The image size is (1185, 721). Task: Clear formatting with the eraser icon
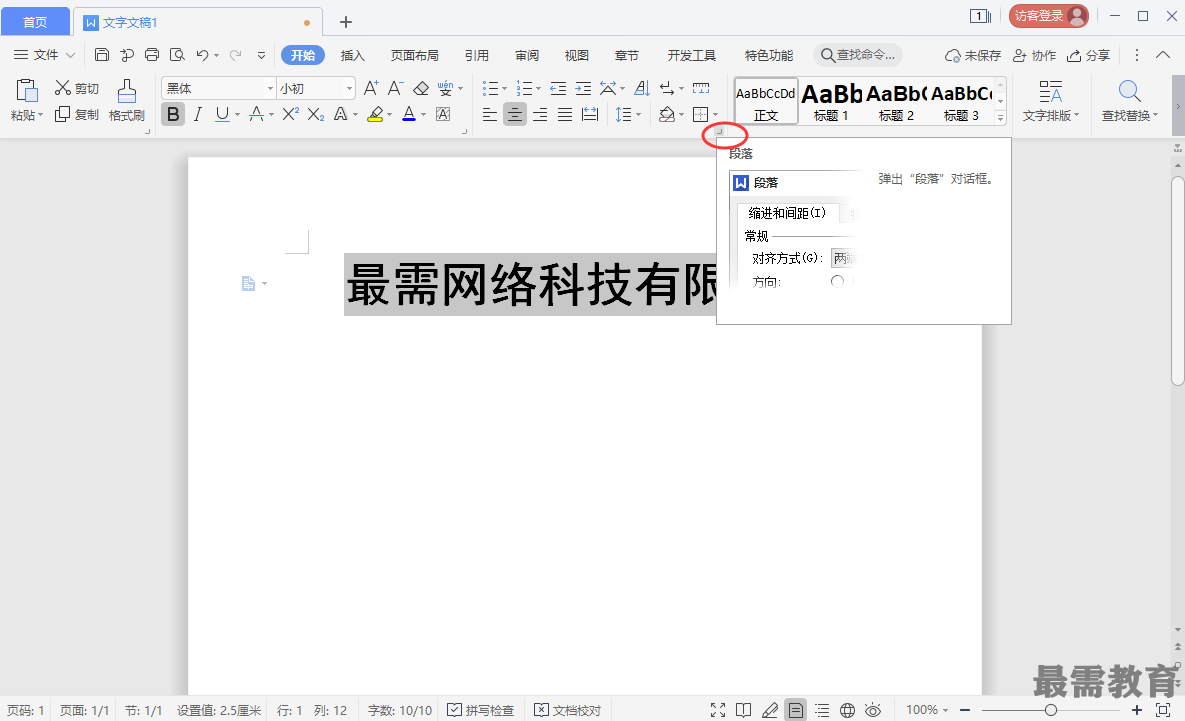[x=421, y=88]
